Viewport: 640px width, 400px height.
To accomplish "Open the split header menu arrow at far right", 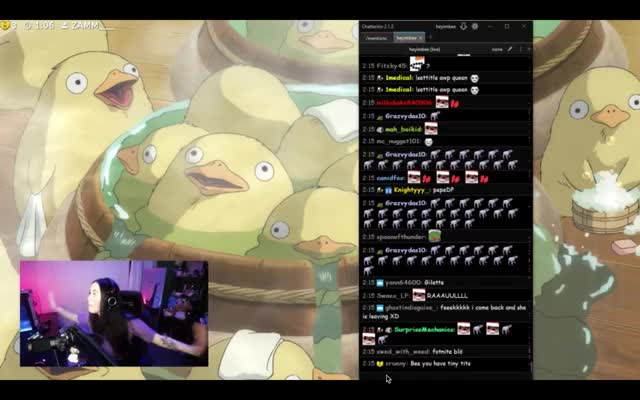I will tap(529, 49).
